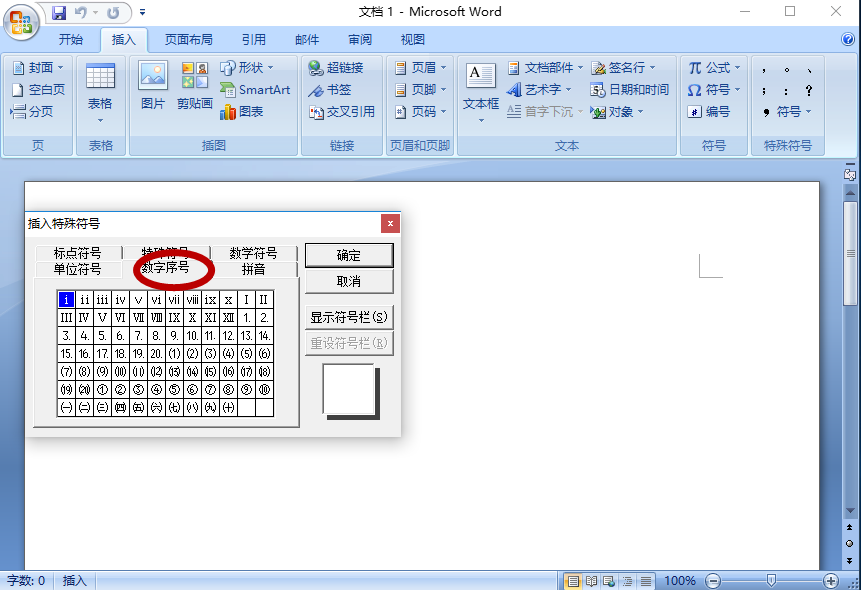Open the special symbols (符号) dropdown
The height and width of the screenshot is (590, 861).
click(787, 112)
